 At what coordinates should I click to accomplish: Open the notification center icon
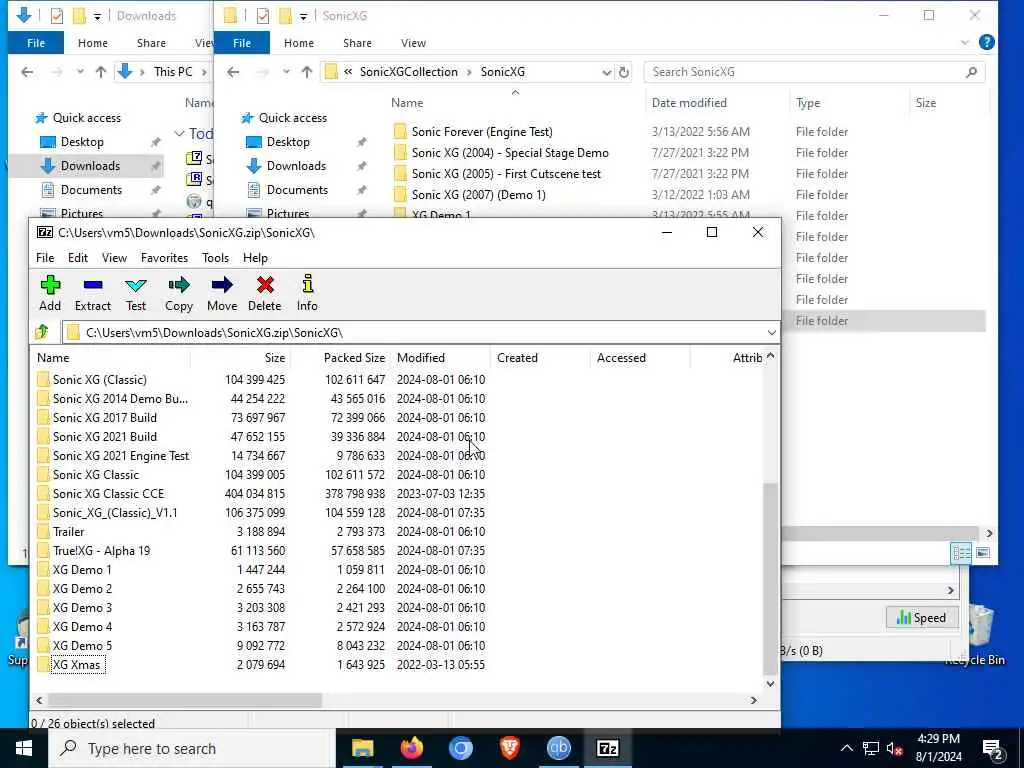(x=993, y=749)
